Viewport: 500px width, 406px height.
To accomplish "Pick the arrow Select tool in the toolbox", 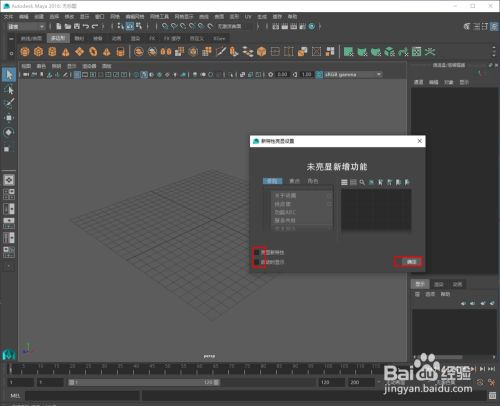I will [9, 74].
